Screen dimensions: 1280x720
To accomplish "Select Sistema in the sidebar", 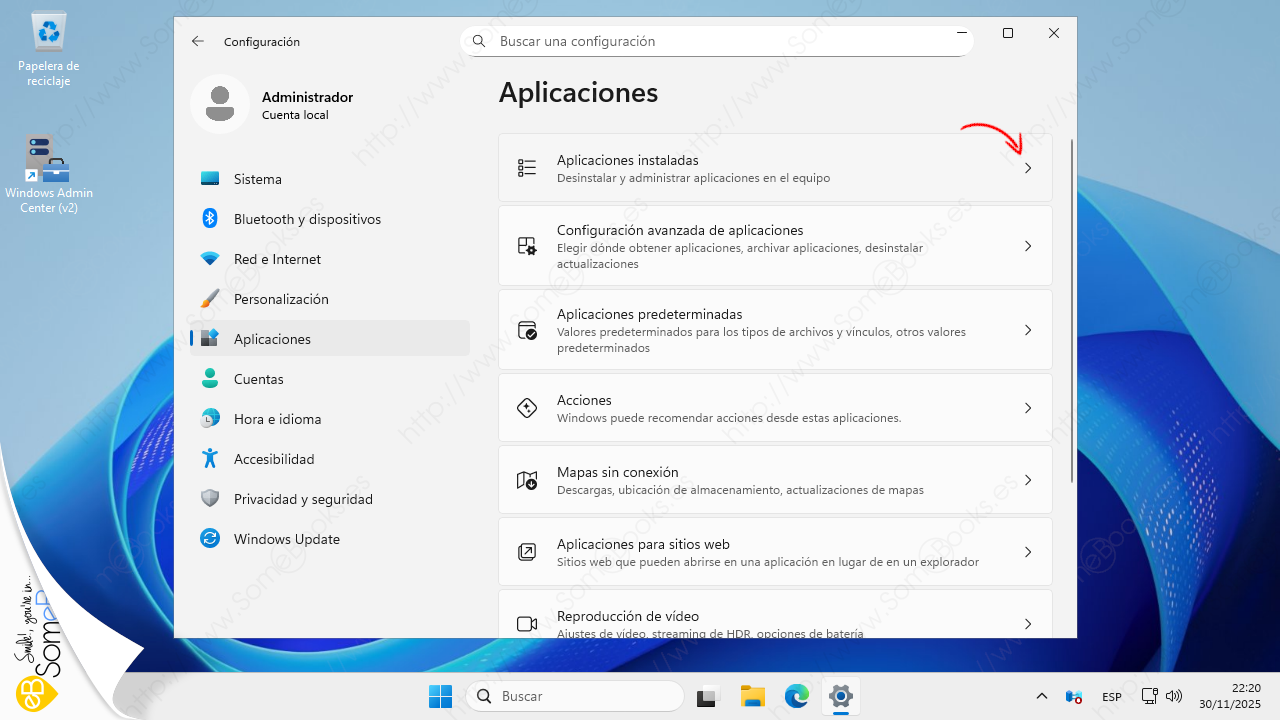I will pyautogui.click(x=258, y=179).
